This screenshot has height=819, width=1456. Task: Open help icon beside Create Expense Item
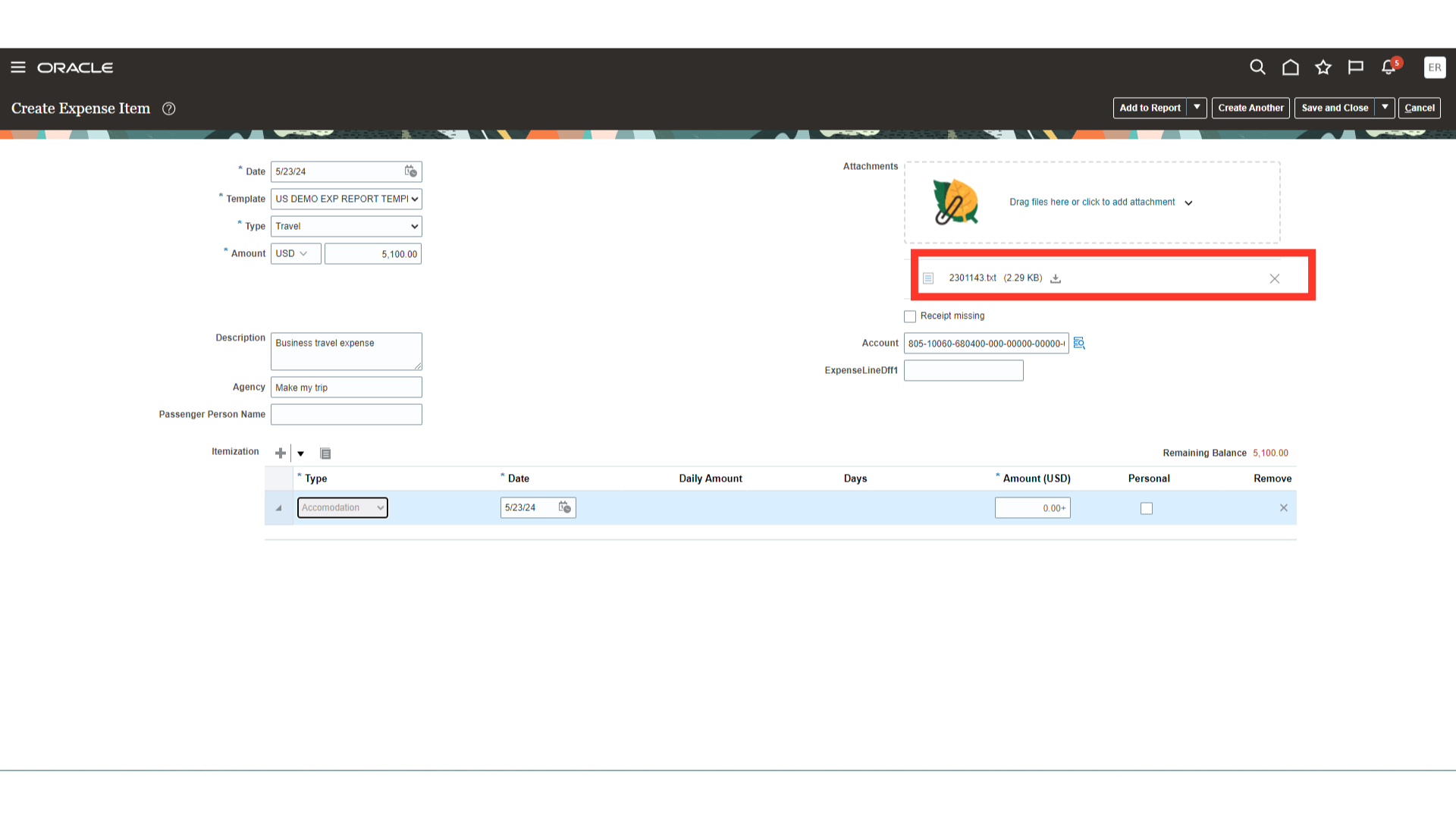tap(169, 108)
